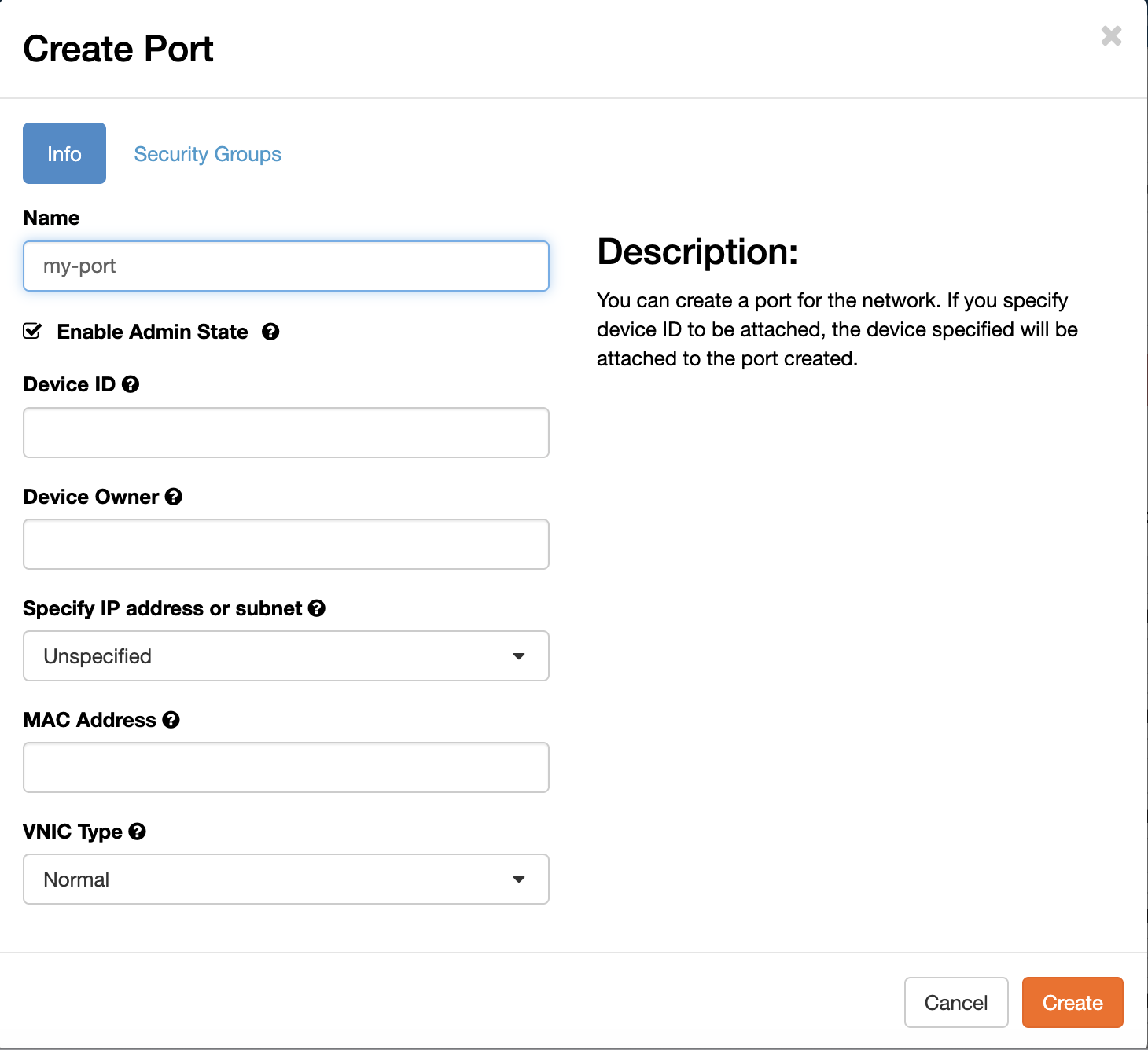Click the caret on the Normal selector
The image size is (1148, 1050).
pos(518,879)
